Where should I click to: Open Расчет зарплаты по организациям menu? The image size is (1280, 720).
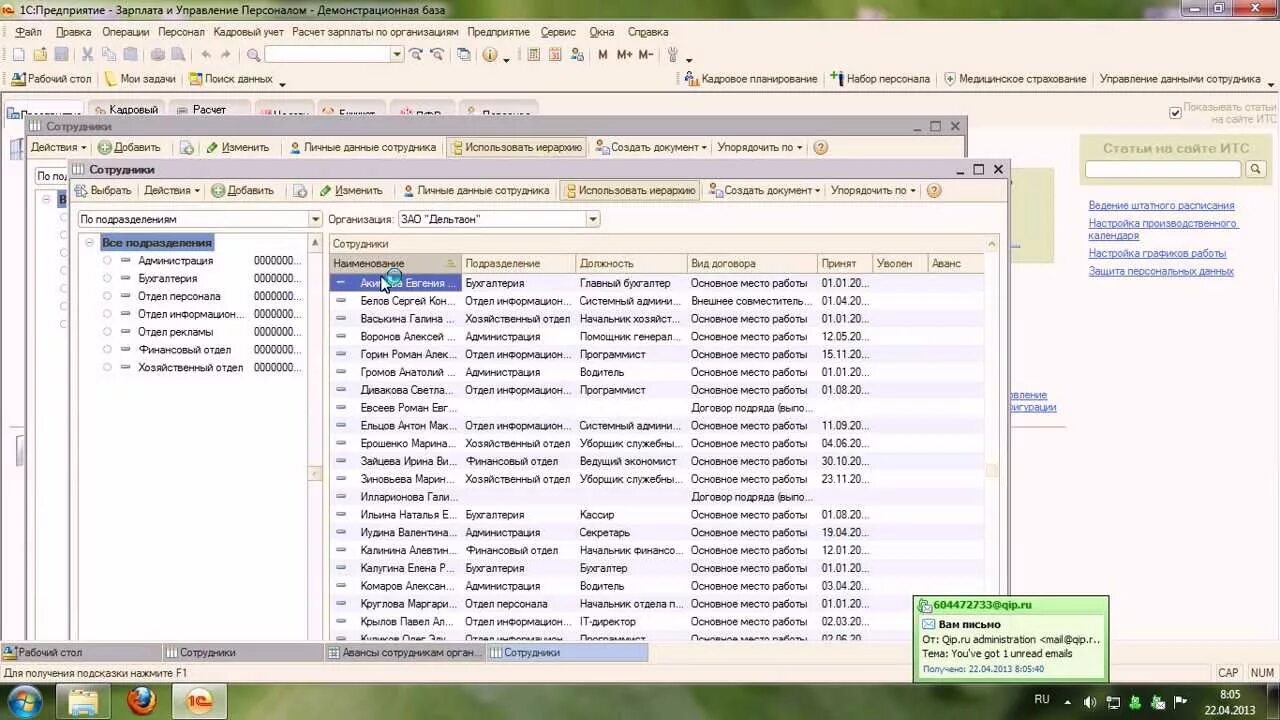[x=375, y=32]
